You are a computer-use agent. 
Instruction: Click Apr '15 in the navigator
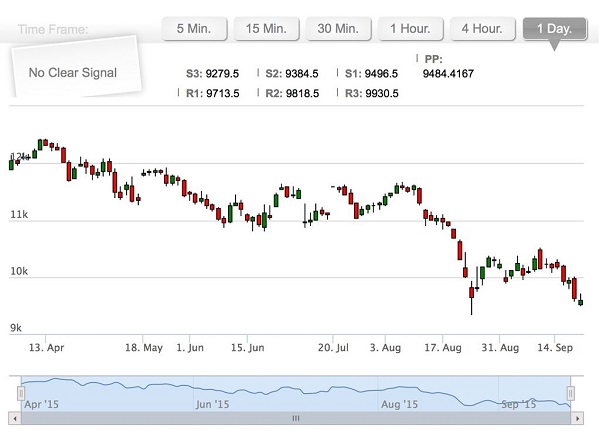click(x=42, y=404)
